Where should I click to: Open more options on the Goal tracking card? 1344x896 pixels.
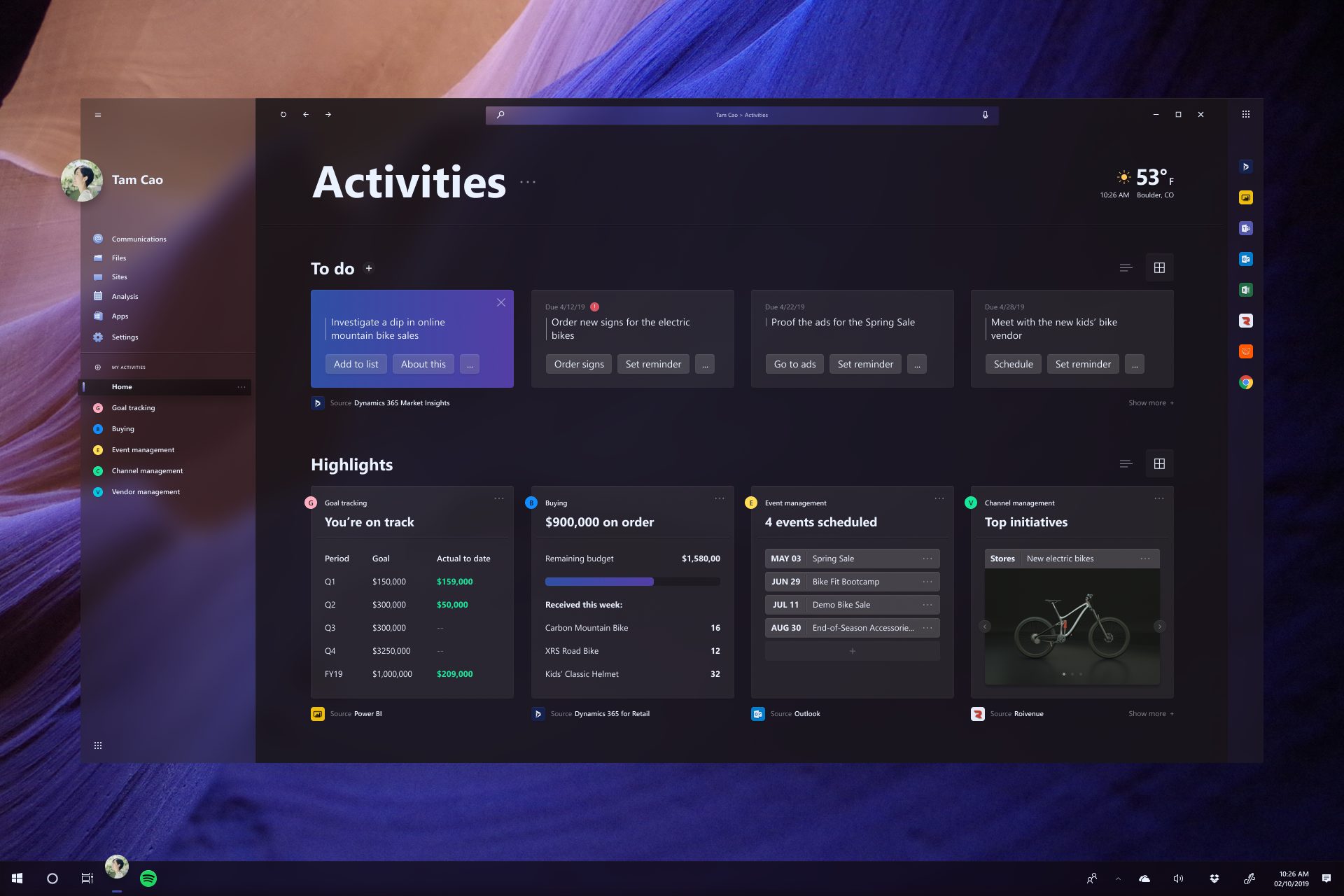(499, 498)
